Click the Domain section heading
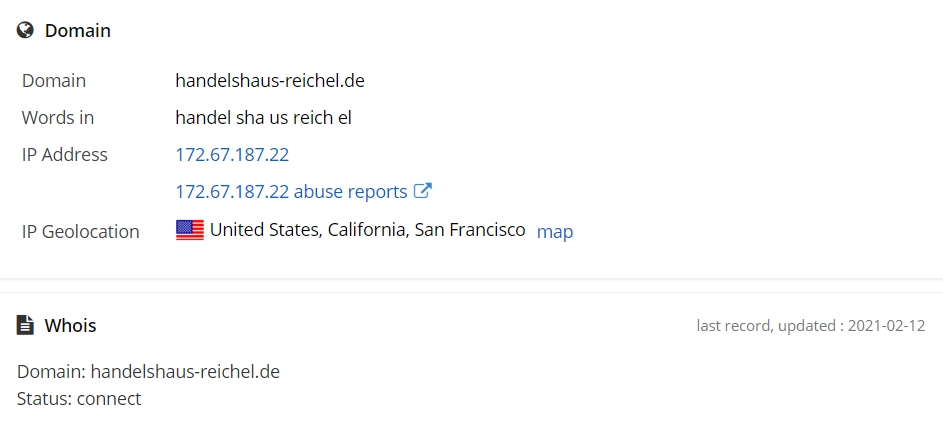The image size is (943, 421). (x=78, y=30)
